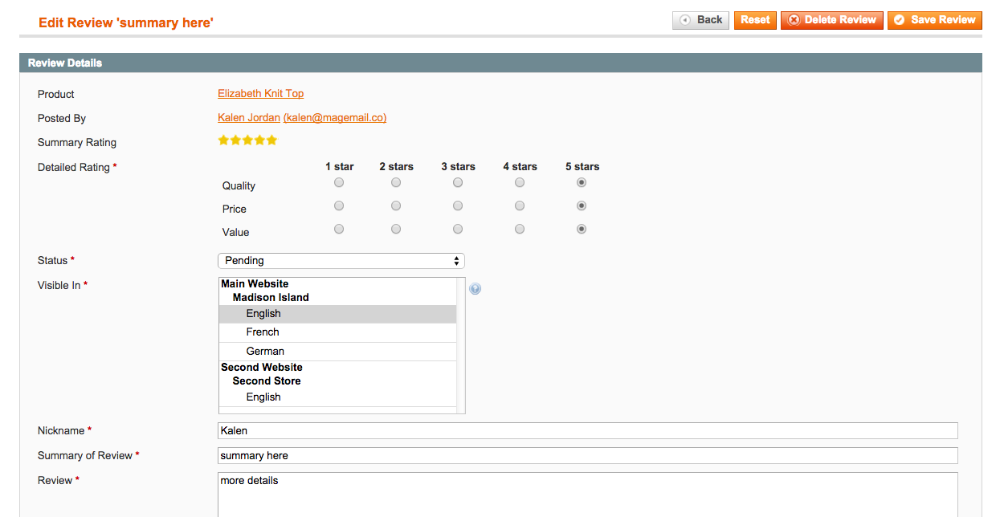
Task: Click the Summary of Review field
Action: (587, 456)
